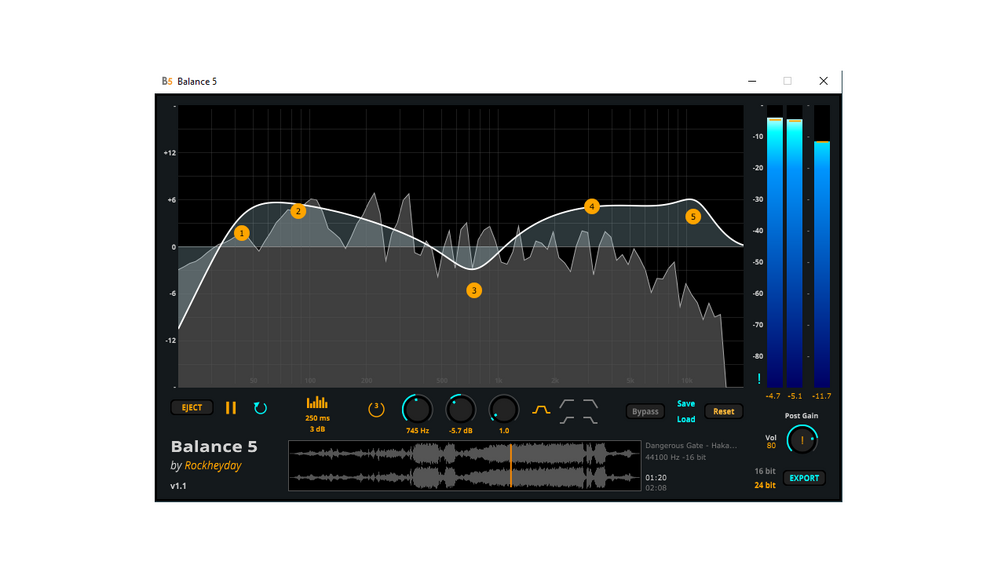The width and height of the screenshot is (1005, 565).
Task: Click Load preset
Action: coord(686,420)
